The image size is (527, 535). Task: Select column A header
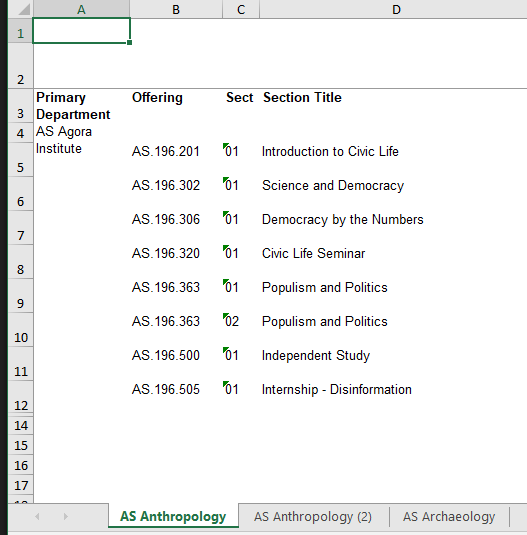(x=81, y=9)
